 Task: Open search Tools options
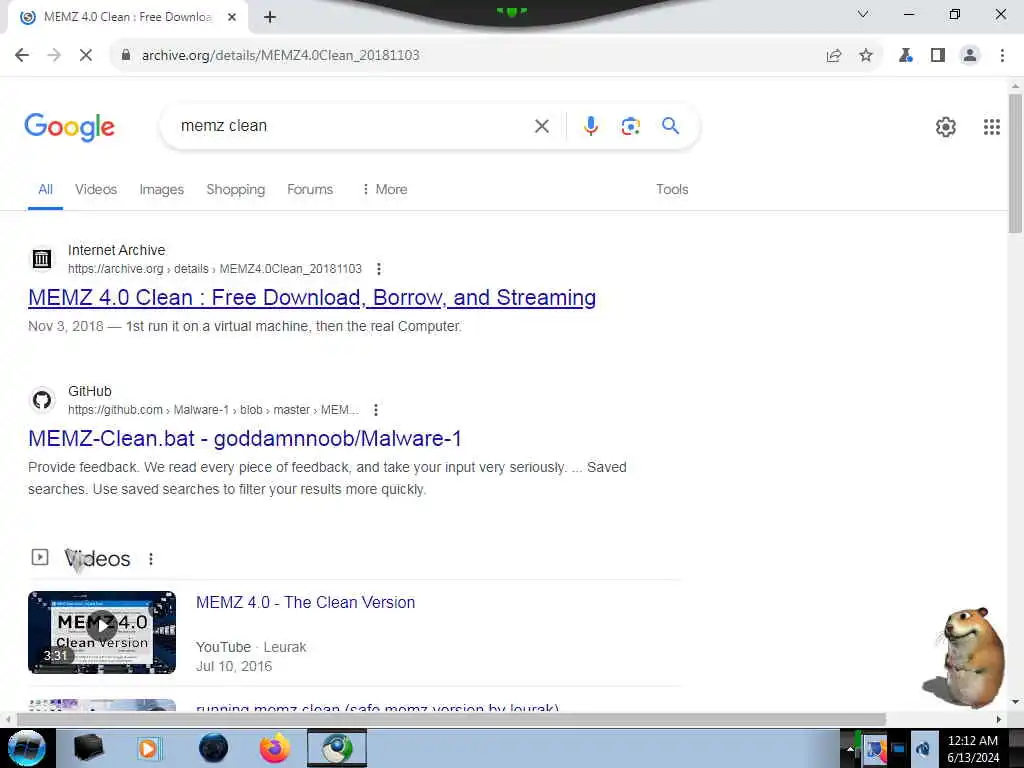click(672, 189)
